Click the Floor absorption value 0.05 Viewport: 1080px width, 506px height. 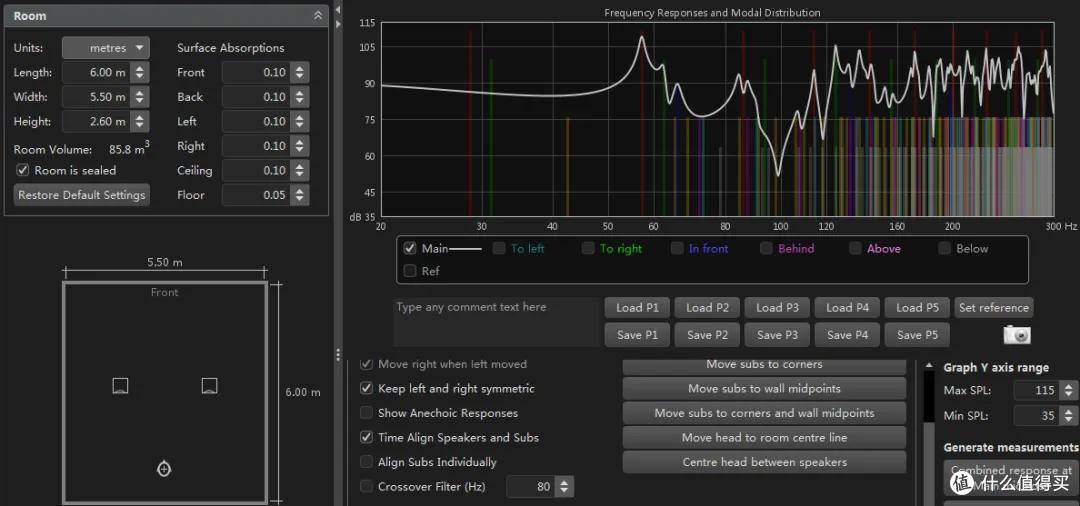pyautogui.click(x=257, y=196)
